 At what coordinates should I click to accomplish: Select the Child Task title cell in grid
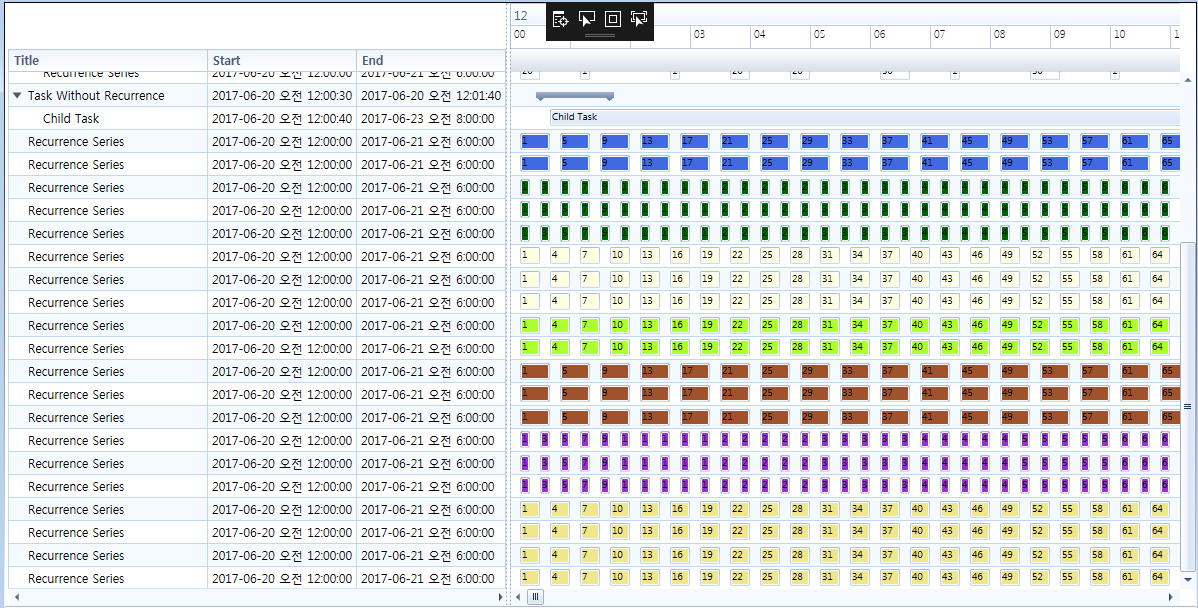(x=108, y=118)
